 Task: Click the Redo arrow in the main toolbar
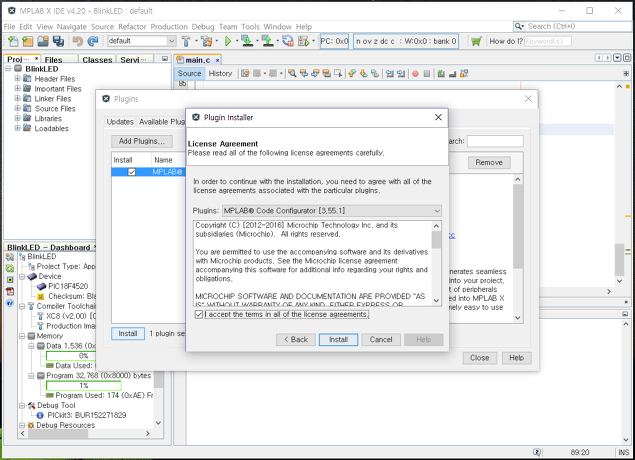tap(93, 41)
